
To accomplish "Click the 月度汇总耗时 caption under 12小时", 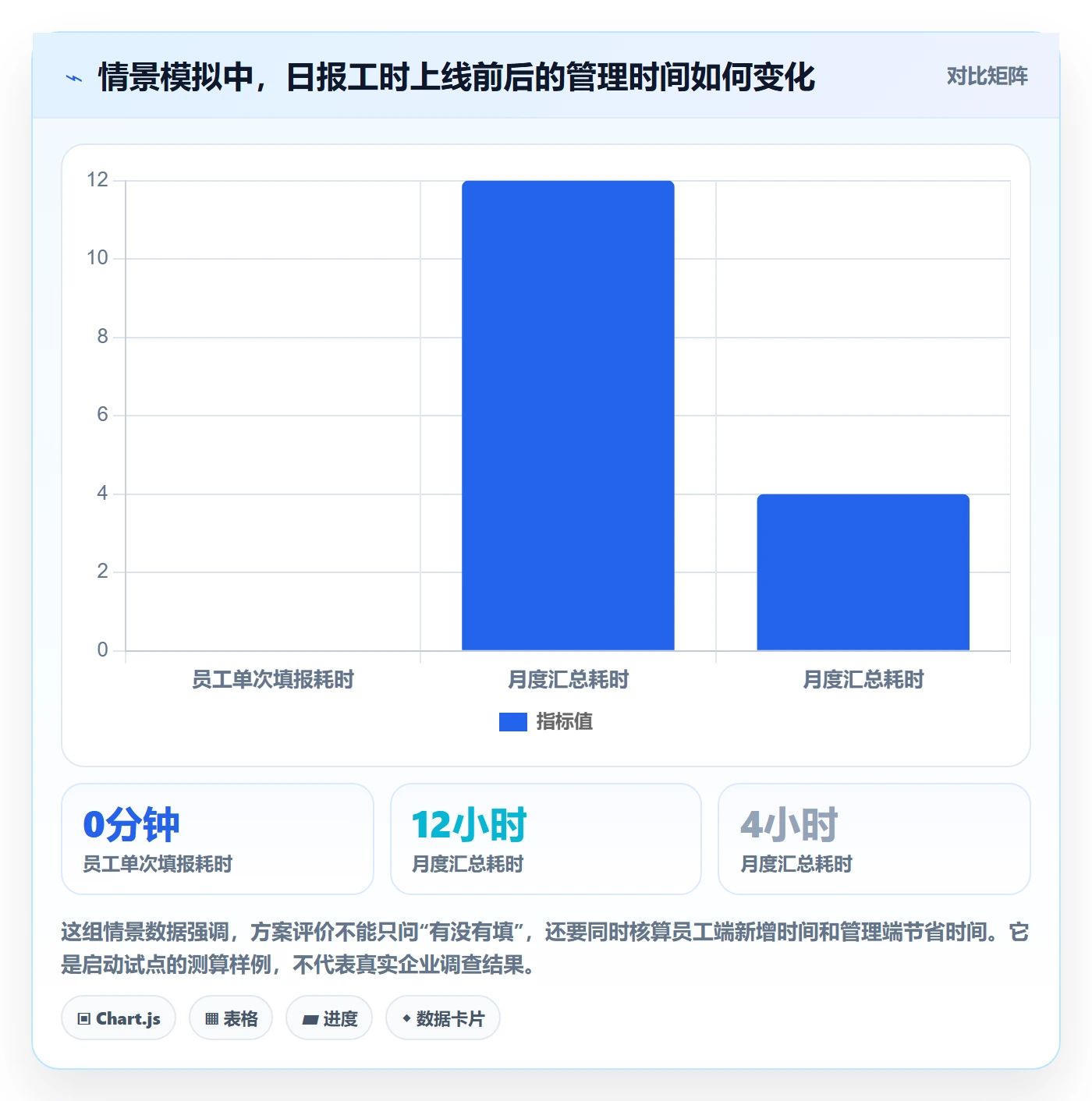I will pos(467,864).
